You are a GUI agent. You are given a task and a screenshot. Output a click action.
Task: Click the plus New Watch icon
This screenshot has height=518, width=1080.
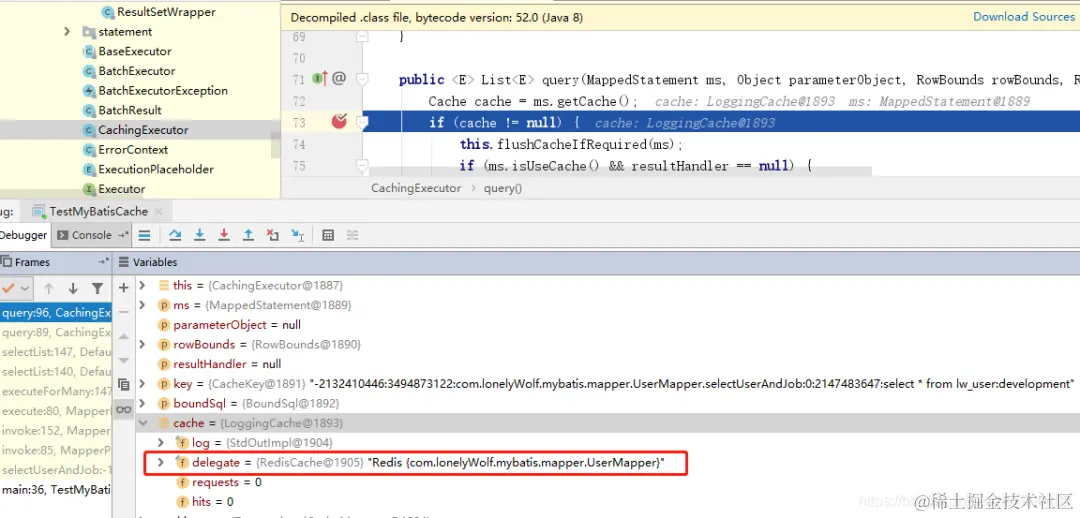click(x=123, y=288)
